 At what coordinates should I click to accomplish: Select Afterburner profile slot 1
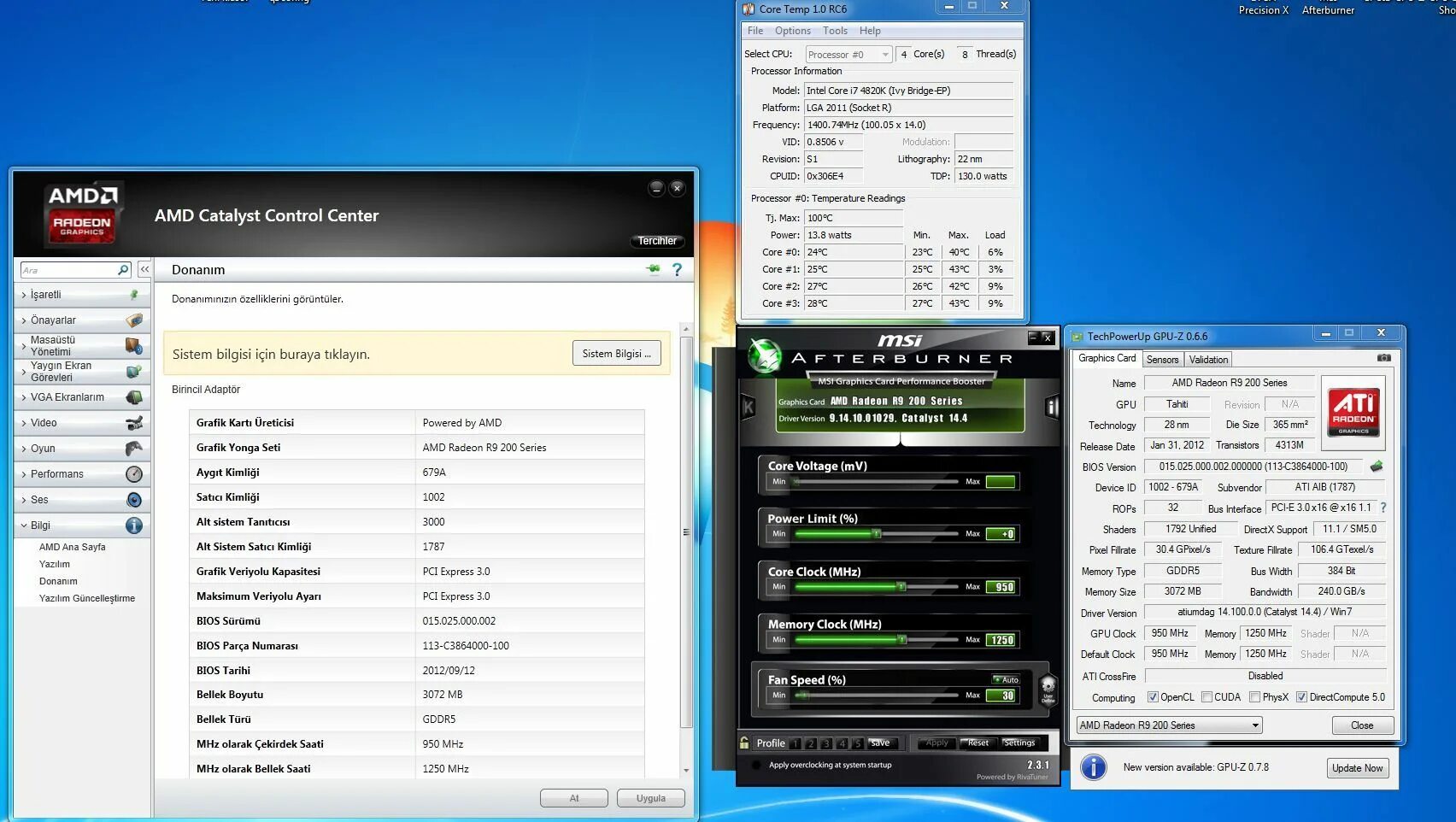[796, 743]
